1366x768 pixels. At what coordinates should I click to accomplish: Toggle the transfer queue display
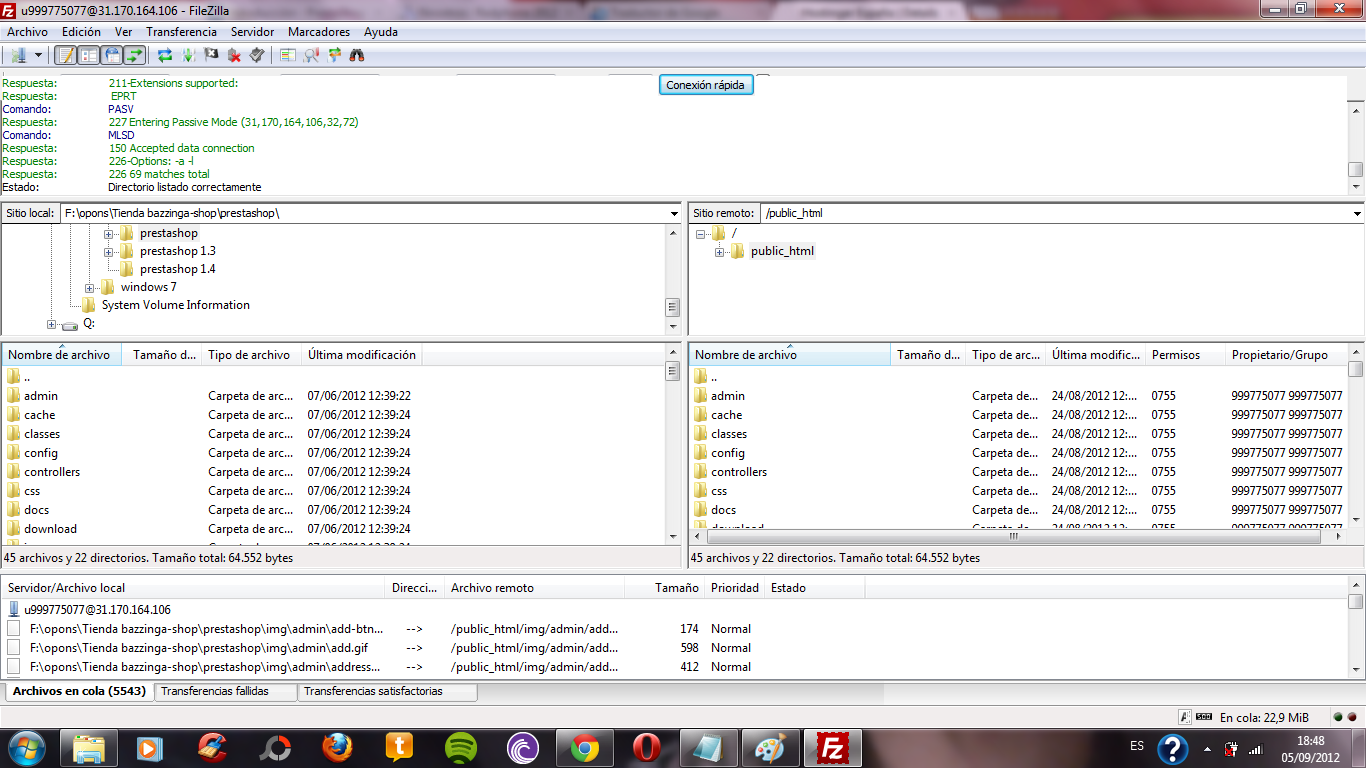pyautogui.click(x=134, y=55)
